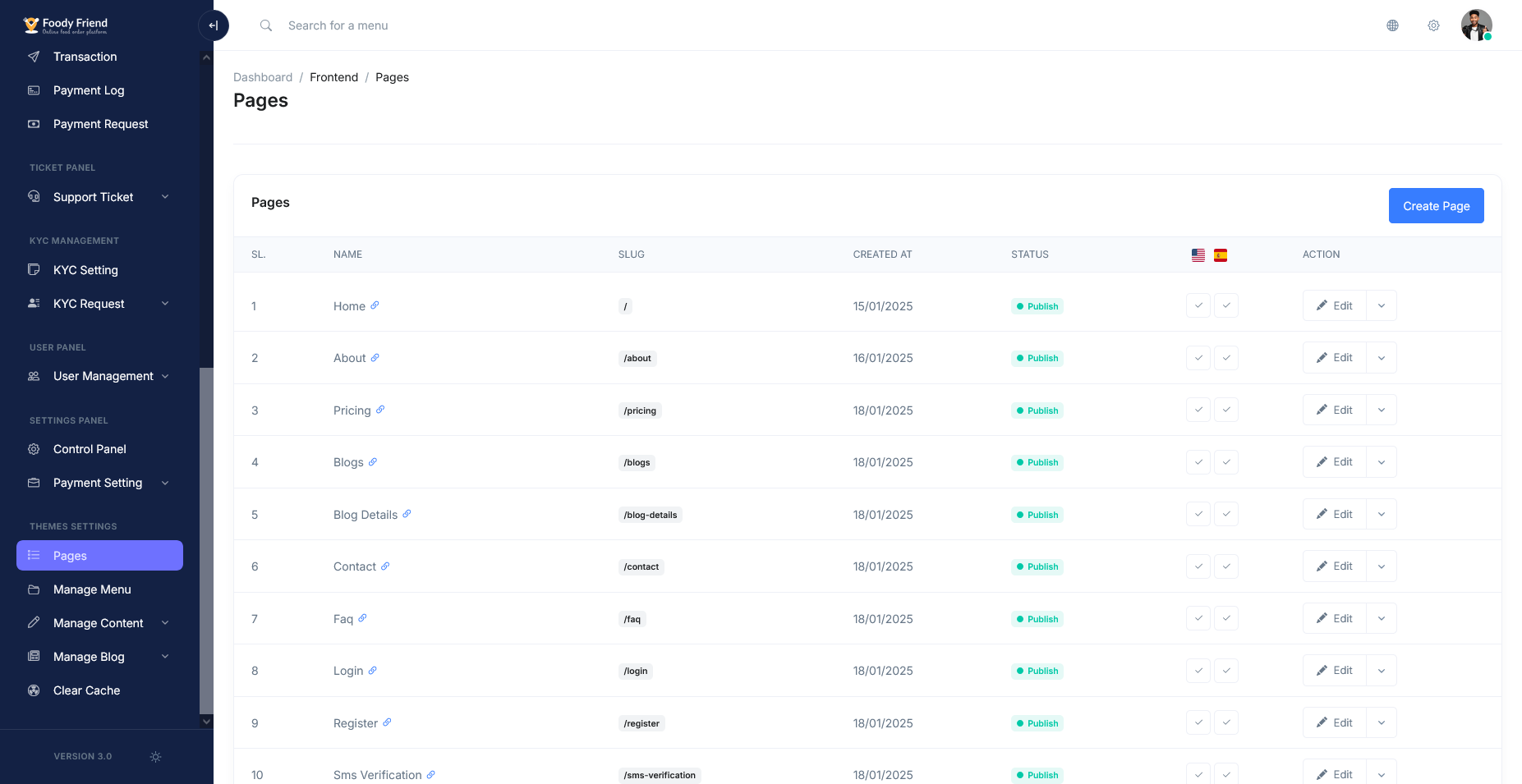The width and height of the screenshot is (1522, 784).
Task: Open the Blogs page link icon
Action: point(373,461)
